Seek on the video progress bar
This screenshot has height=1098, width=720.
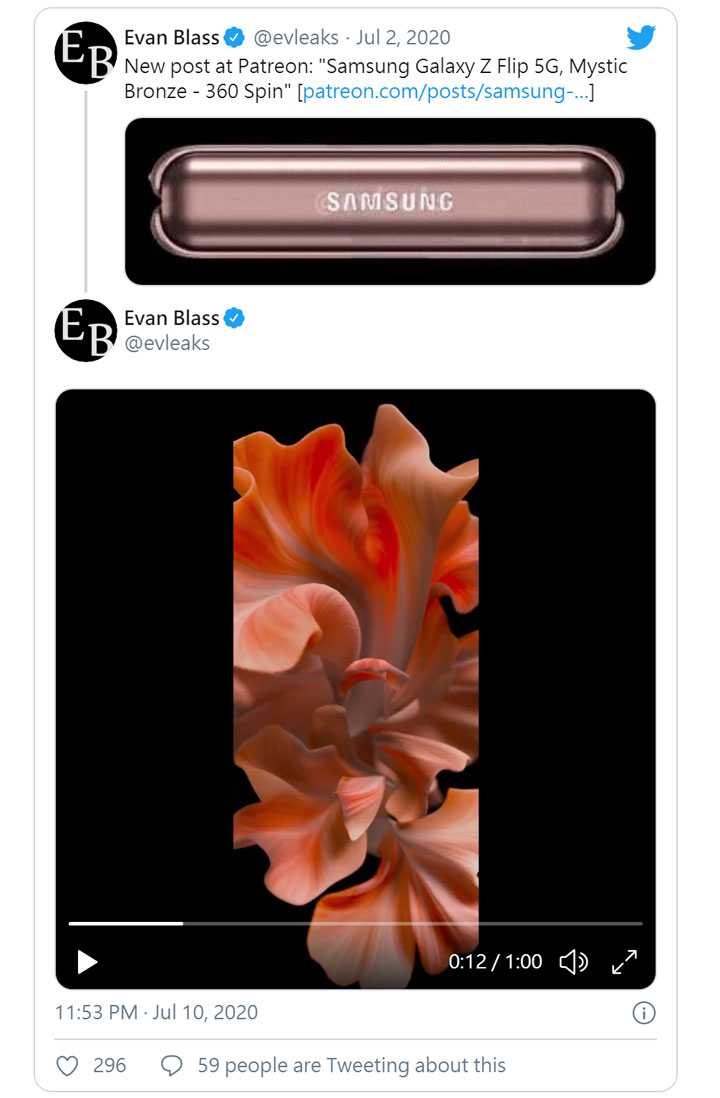[355, 924]
